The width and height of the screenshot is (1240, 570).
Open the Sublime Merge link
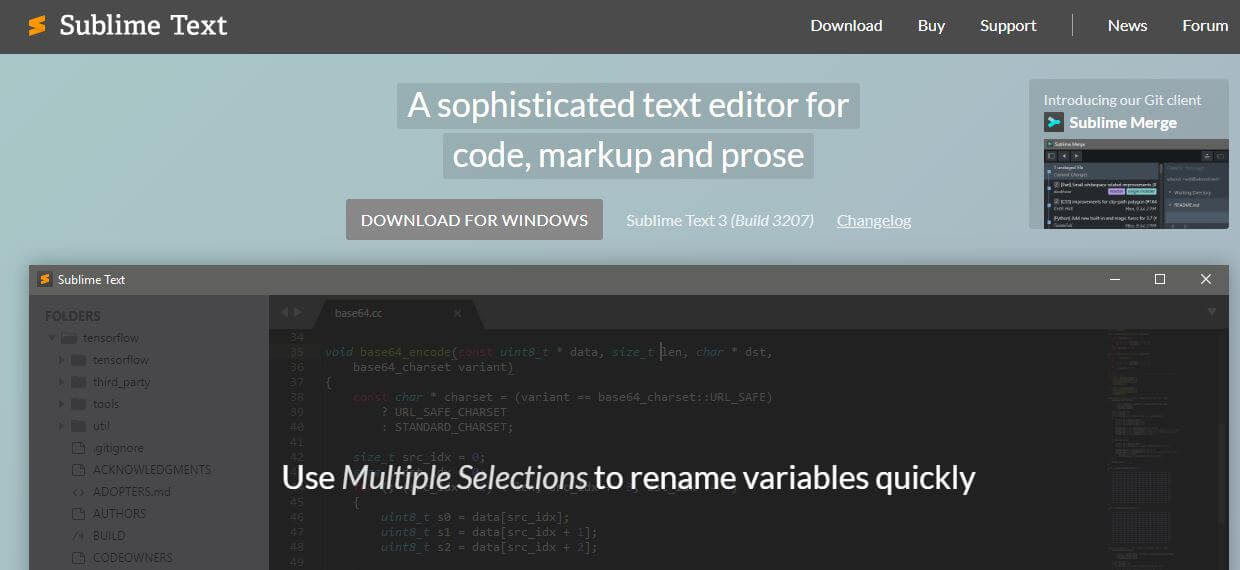1122,122
